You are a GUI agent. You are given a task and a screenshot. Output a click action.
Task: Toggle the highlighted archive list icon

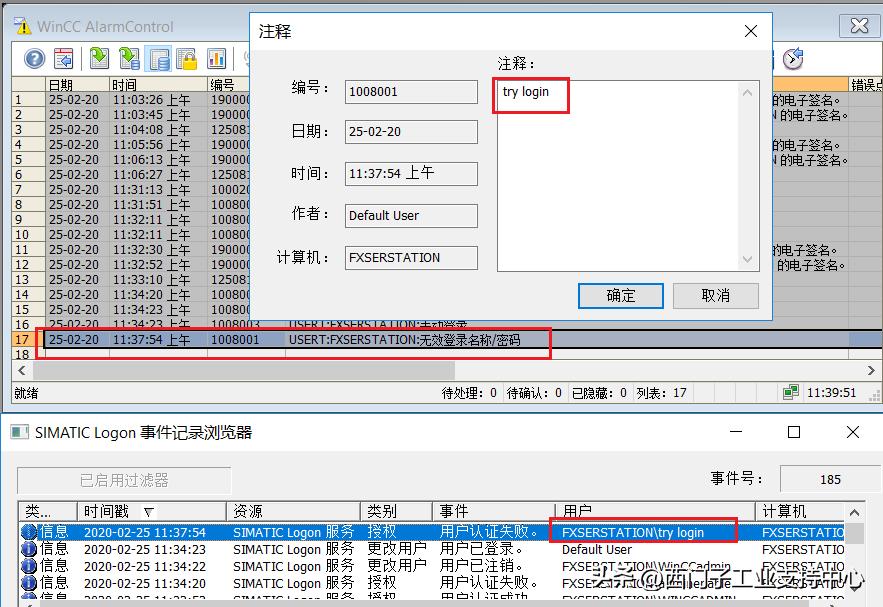click(x=160, y=59)
